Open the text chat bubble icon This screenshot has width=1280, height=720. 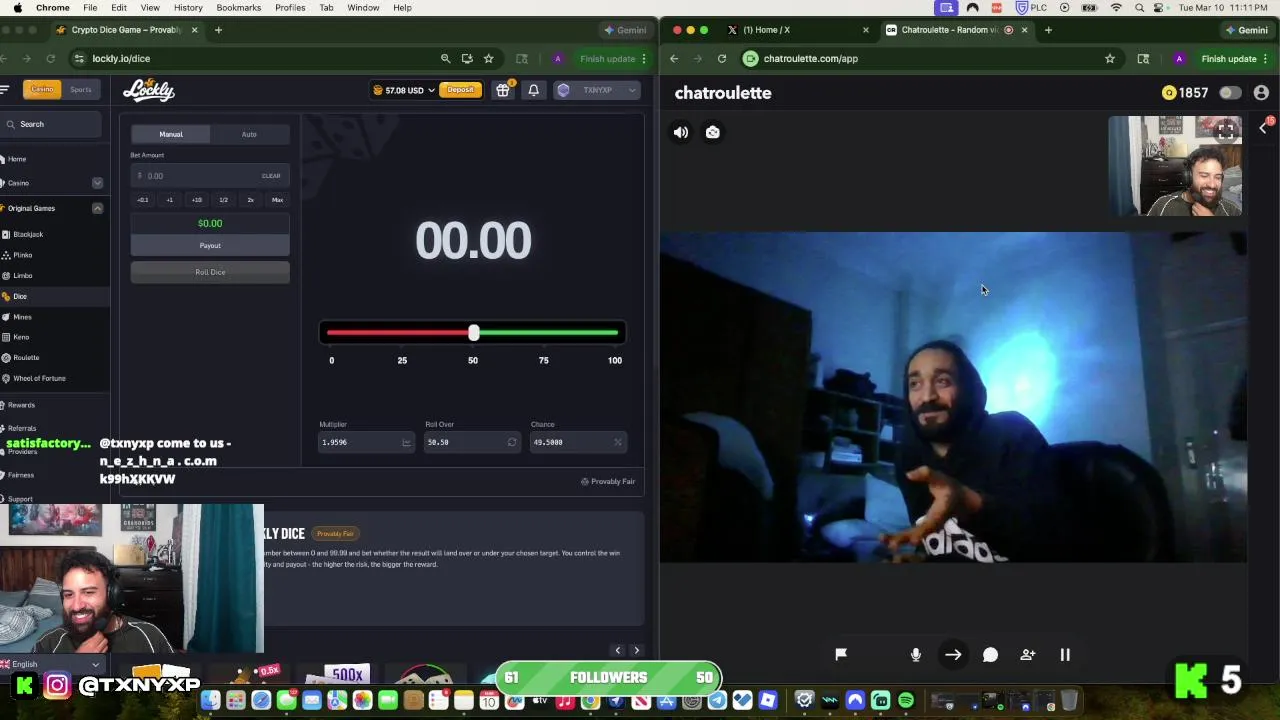point(990,654)
